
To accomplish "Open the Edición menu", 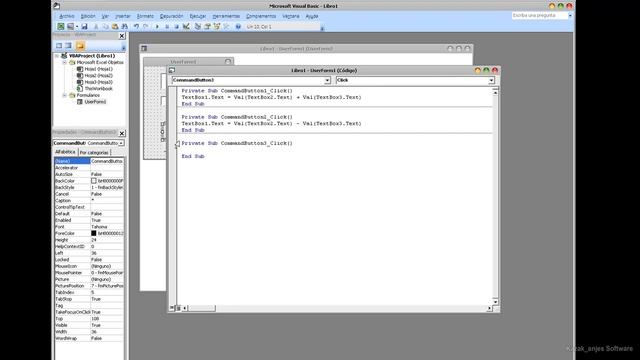I will tap(88, 16).
